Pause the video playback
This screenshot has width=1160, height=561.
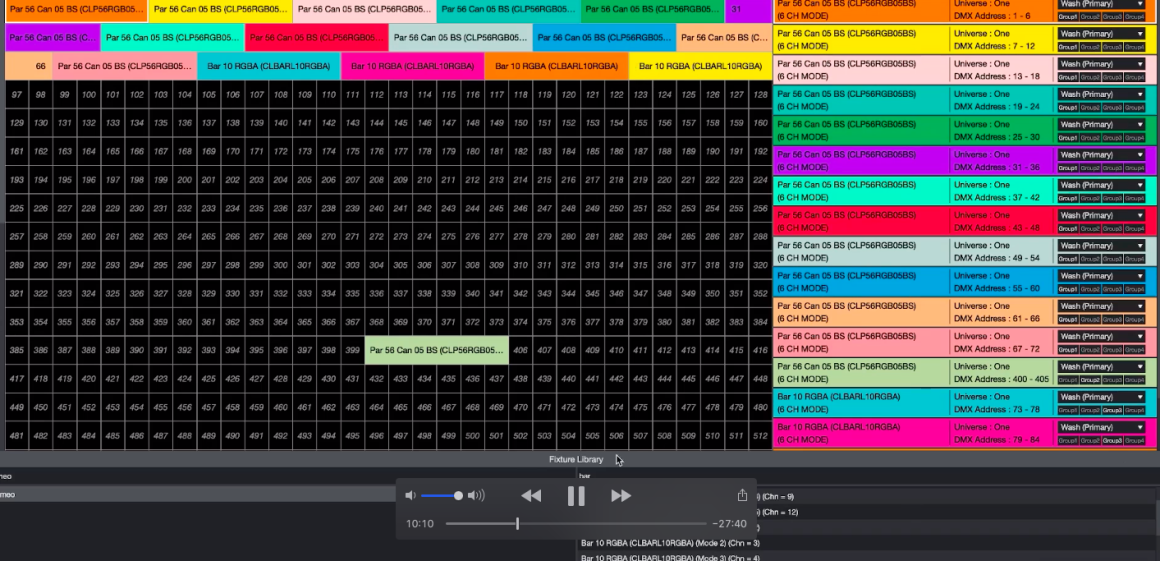[x=576, y=496]
